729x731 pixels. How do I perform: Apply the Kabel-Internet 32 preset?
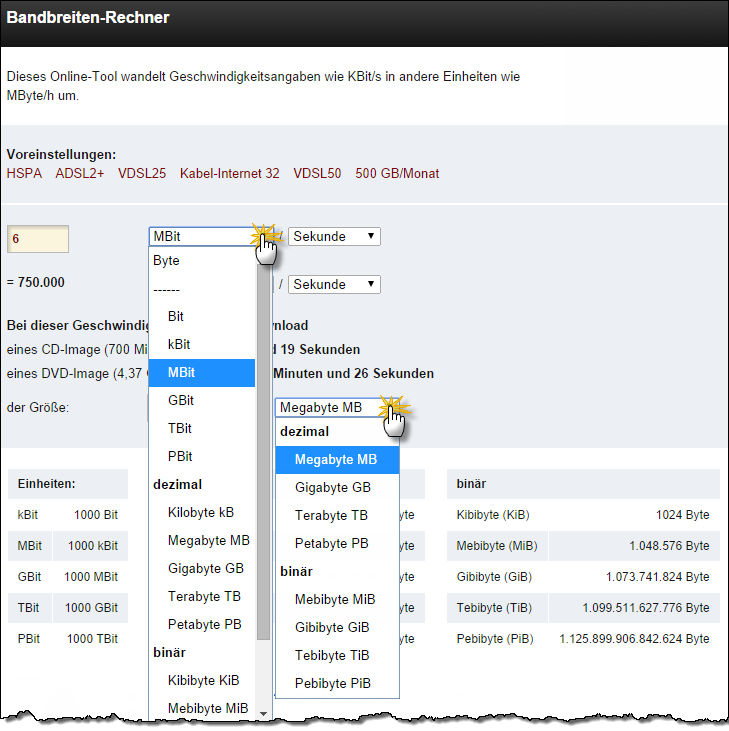coord(229,173)
